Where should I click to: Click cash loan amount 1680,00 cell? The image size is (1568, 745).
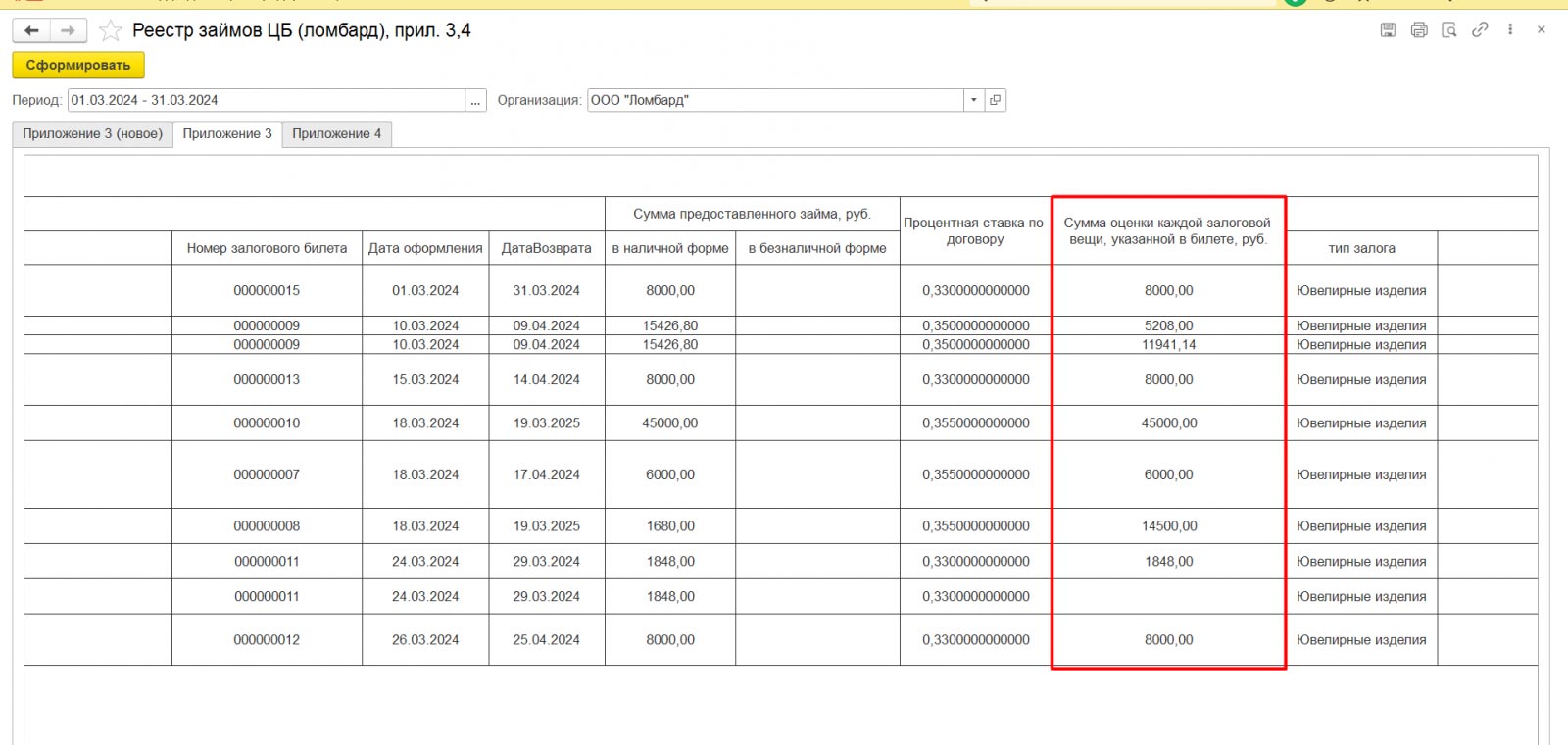tap(670, 526)
